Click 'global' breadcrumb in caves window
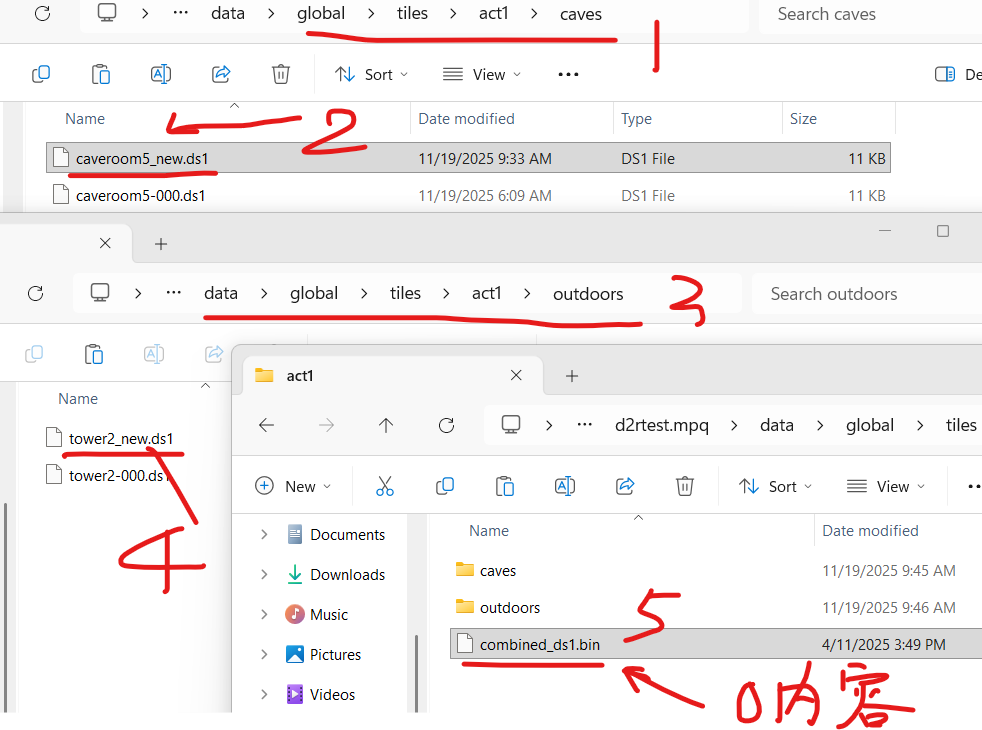The height and width of the screenshot is (730, 982). pos(321,13)
